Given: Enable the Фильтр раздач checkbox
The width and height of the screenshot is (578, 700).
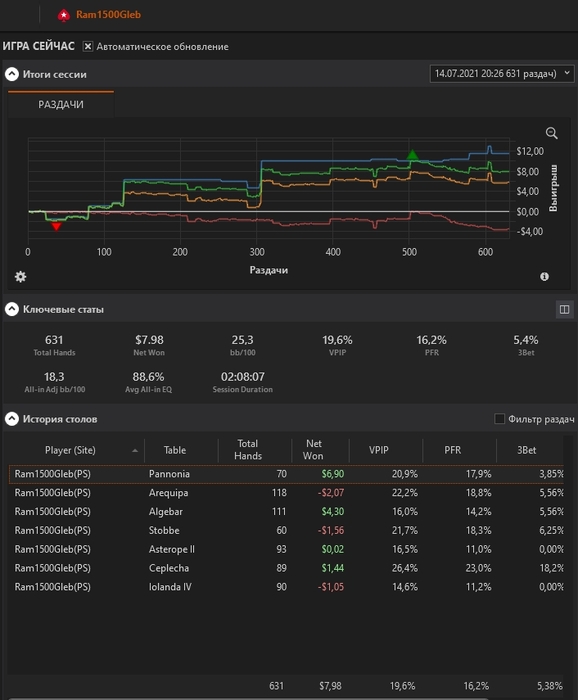Looking at the screenshot, I should click(x=499, y=419).
